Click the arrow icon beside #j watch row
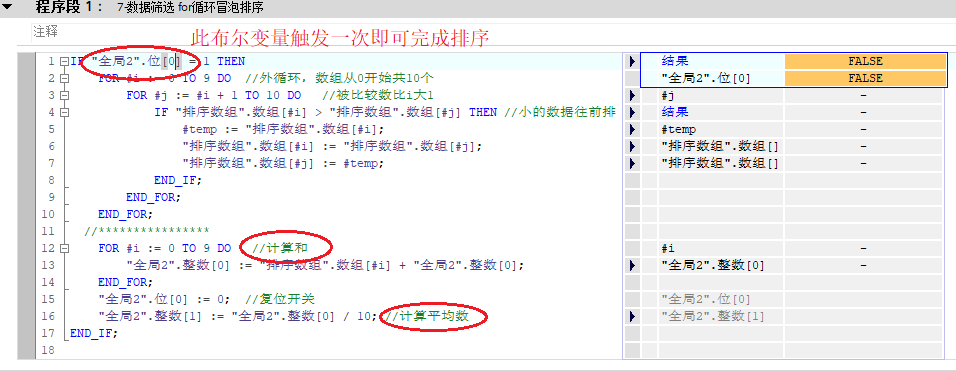 pyautogui.click(x=632, y=96)
